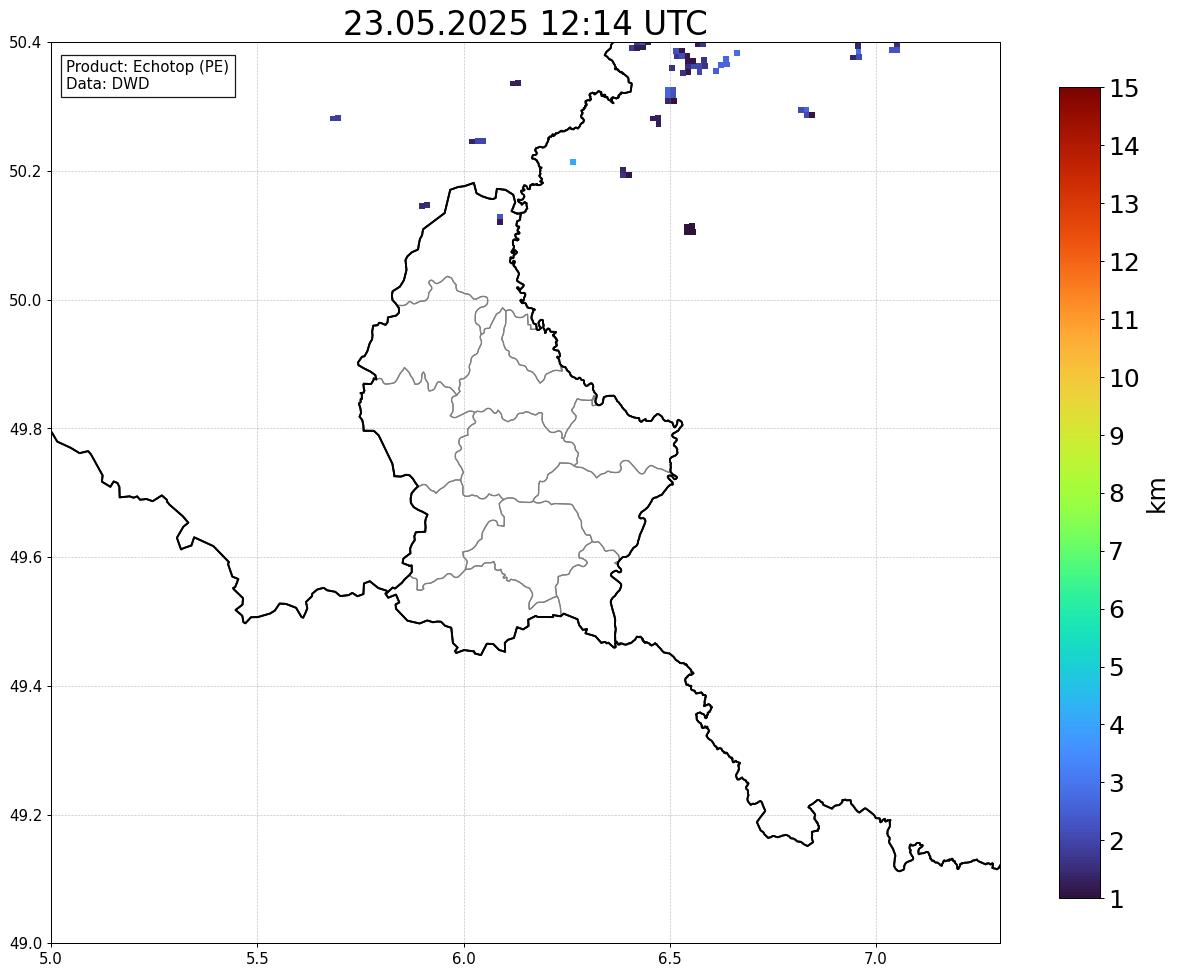Click the latitude axis label '49.2'
Image resolution: width=1178 pixels, height=976 pixels.
click(x=26, y=815)
